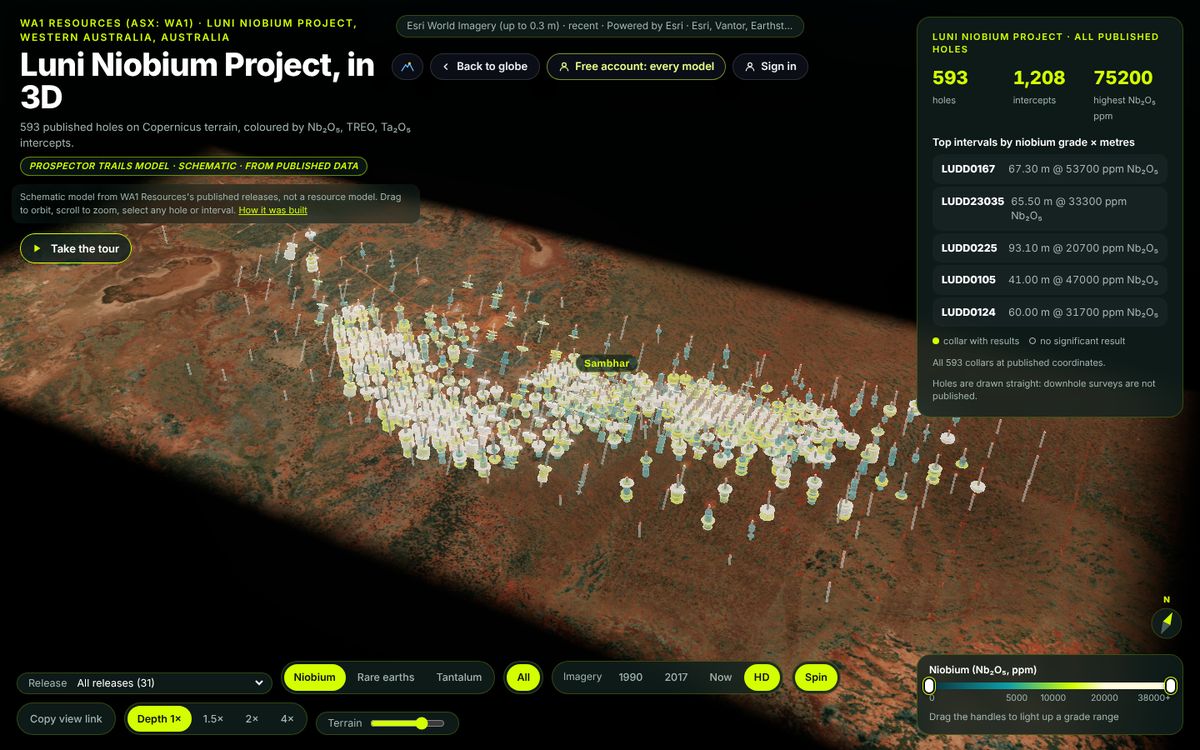The width and height of the screenshot is (1200, 750).
Task: Set depth exaggeration to 4×
Action: pyautogui.click(x=287, y=719)
